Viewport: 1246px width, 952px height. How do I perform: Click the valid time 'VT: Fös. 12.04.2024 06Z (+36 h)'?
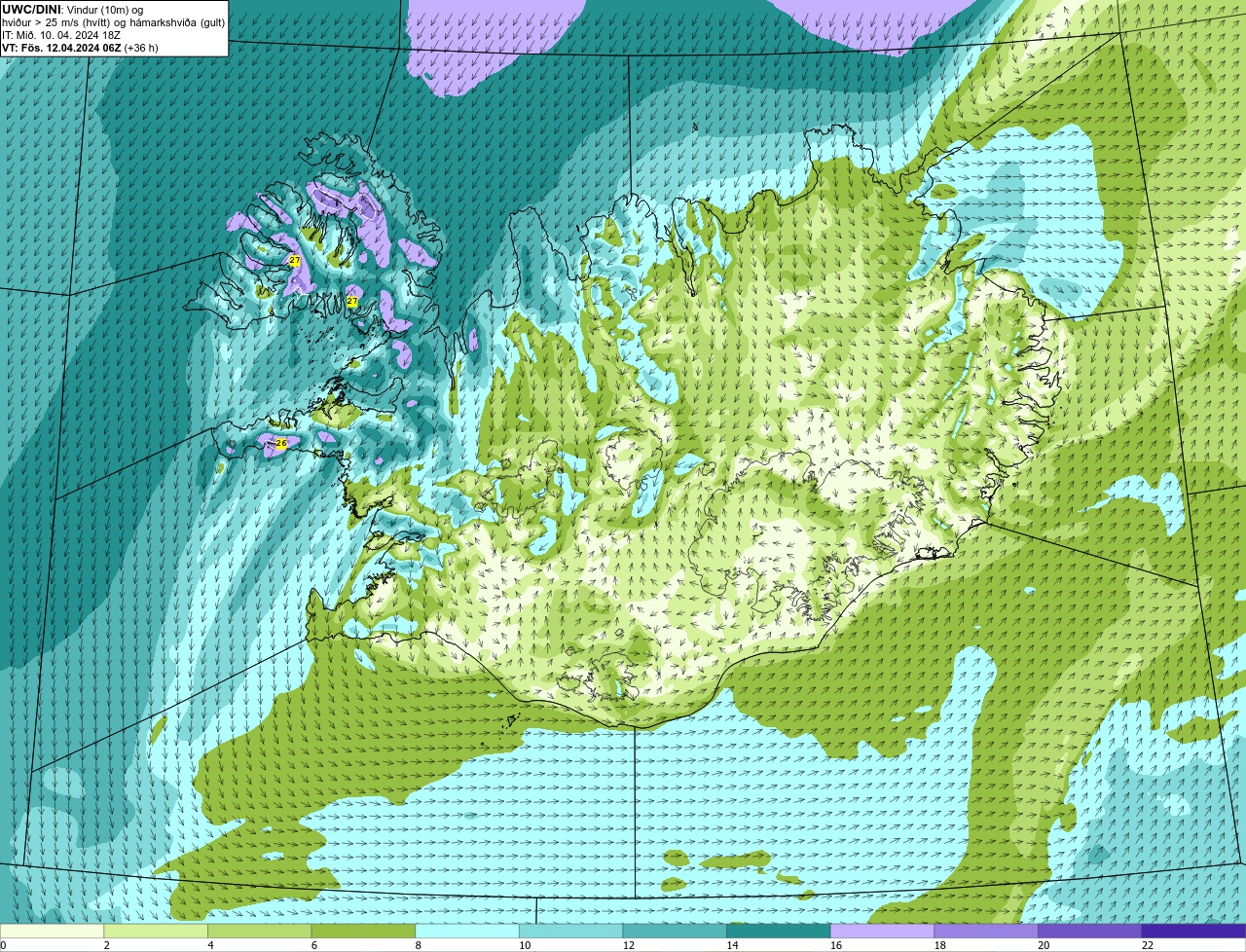[x=80, y=48]
